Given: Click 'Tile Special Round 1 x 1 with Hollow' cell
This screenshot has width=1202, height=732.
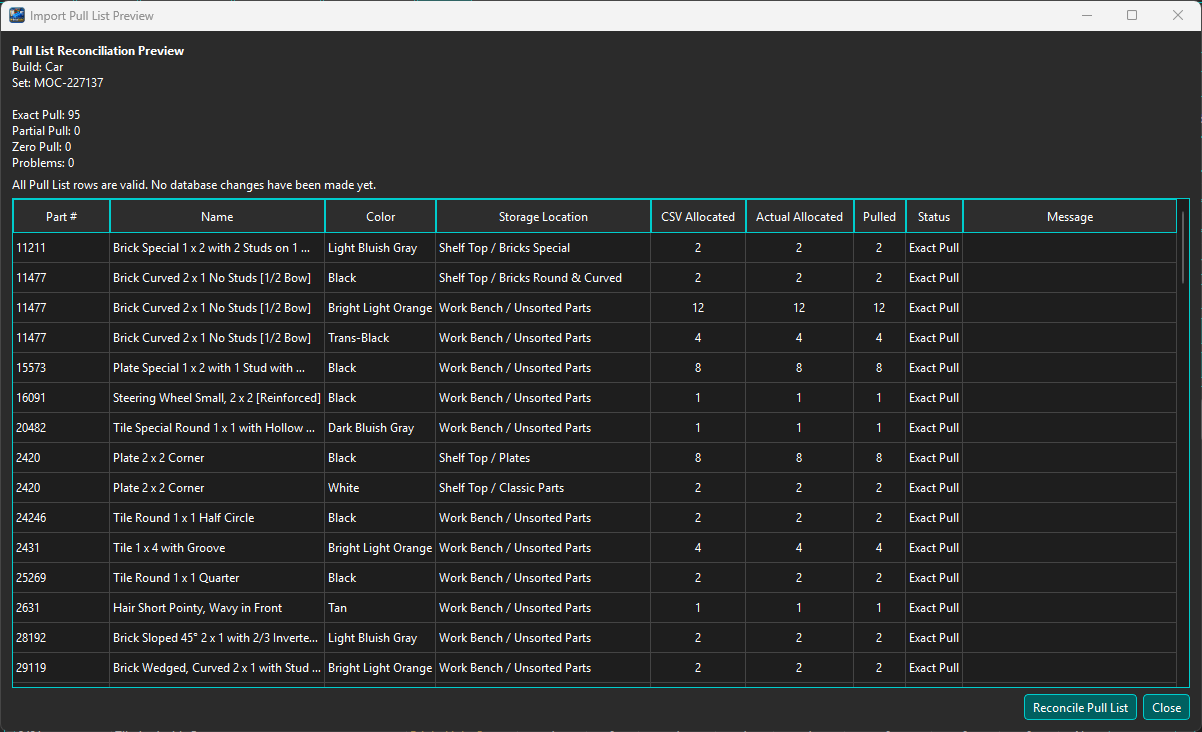Looking at the screenshot, I should (x=217, y=428).
